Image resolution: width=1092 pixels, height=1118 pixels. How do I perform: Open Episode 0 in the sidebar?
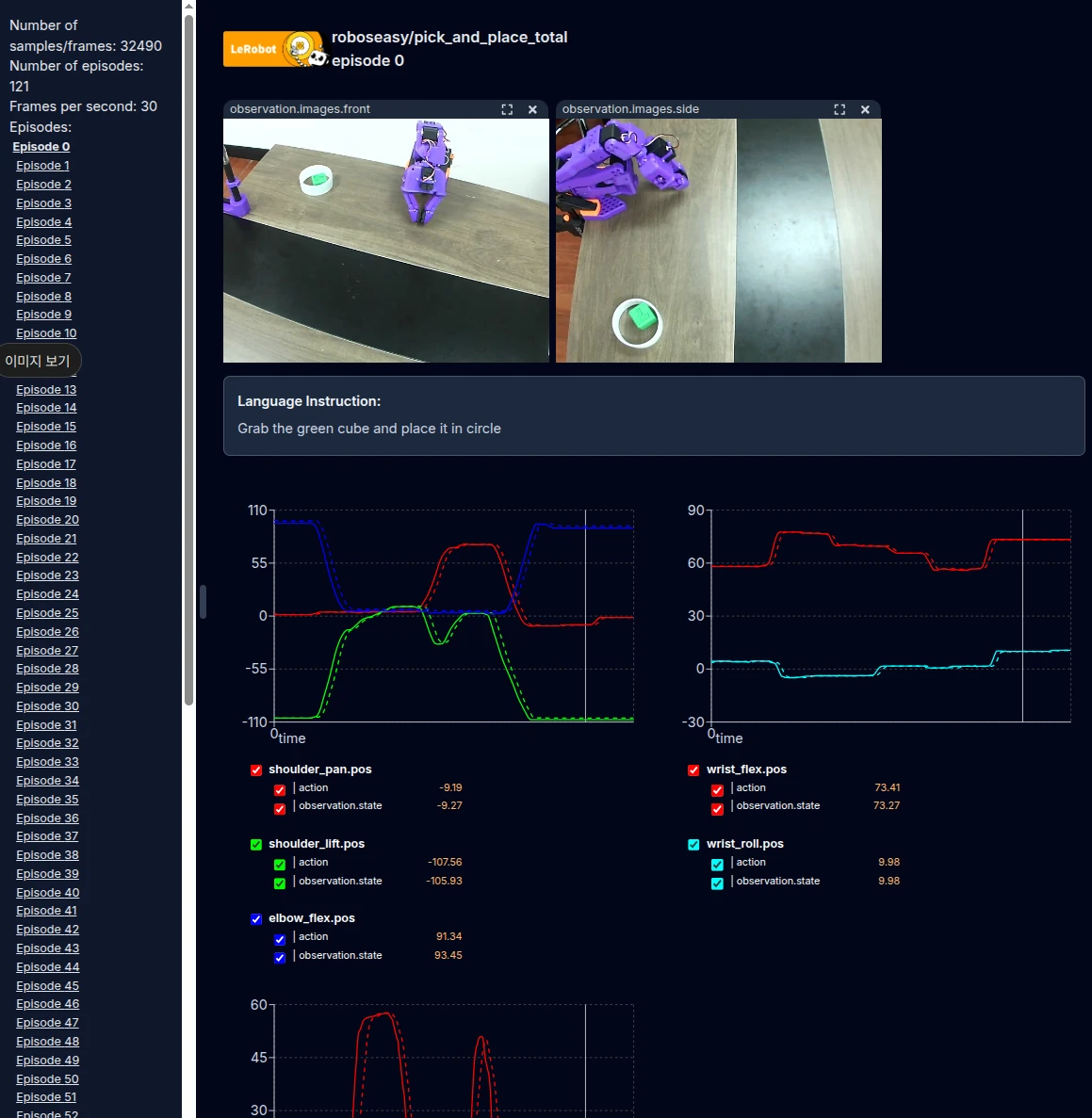(x=41, y=146)
